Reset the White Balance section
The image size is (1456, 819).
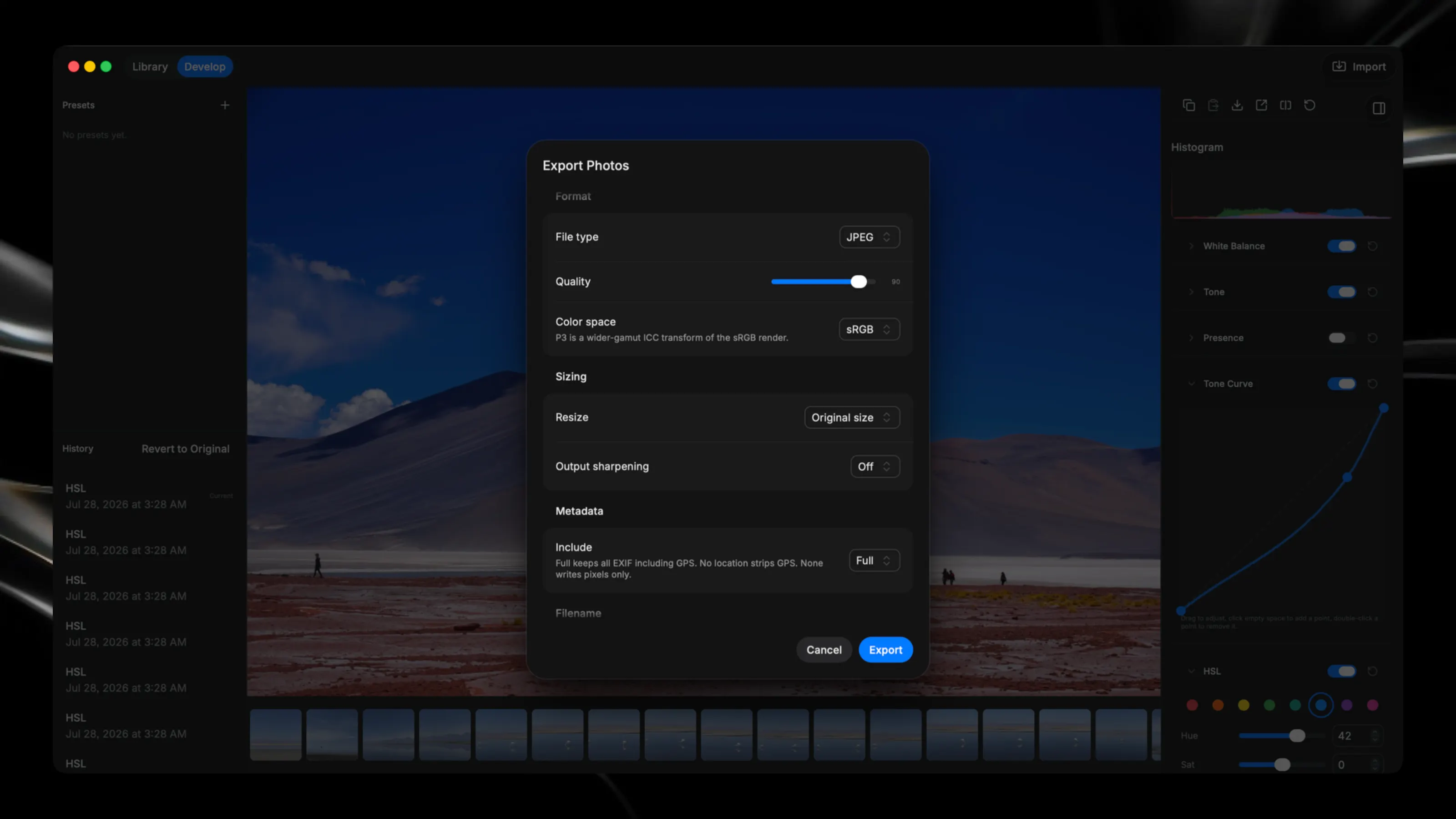coord(1372,246)
